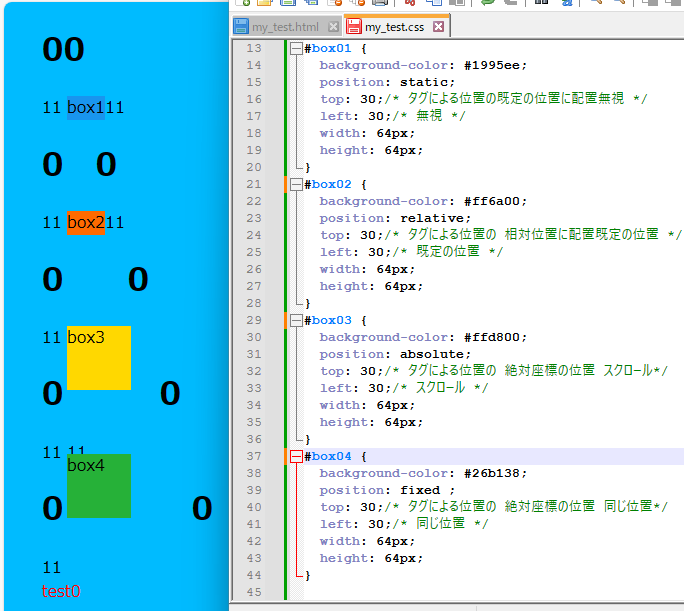Image resolution: width=684 pixels, height=611 pixels.
Task: Click the Paste toolbar icon
Action: coord(457,2)
